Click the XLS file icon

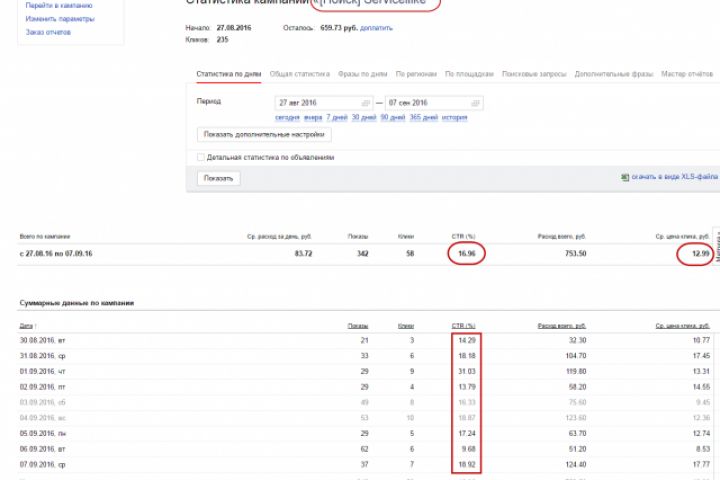coord(624,177)
